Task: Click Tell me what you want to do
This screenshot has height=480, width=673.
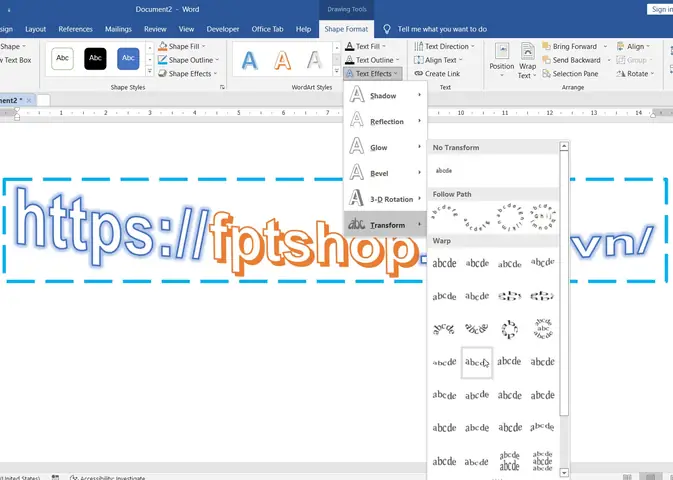Action: point(442,29)
